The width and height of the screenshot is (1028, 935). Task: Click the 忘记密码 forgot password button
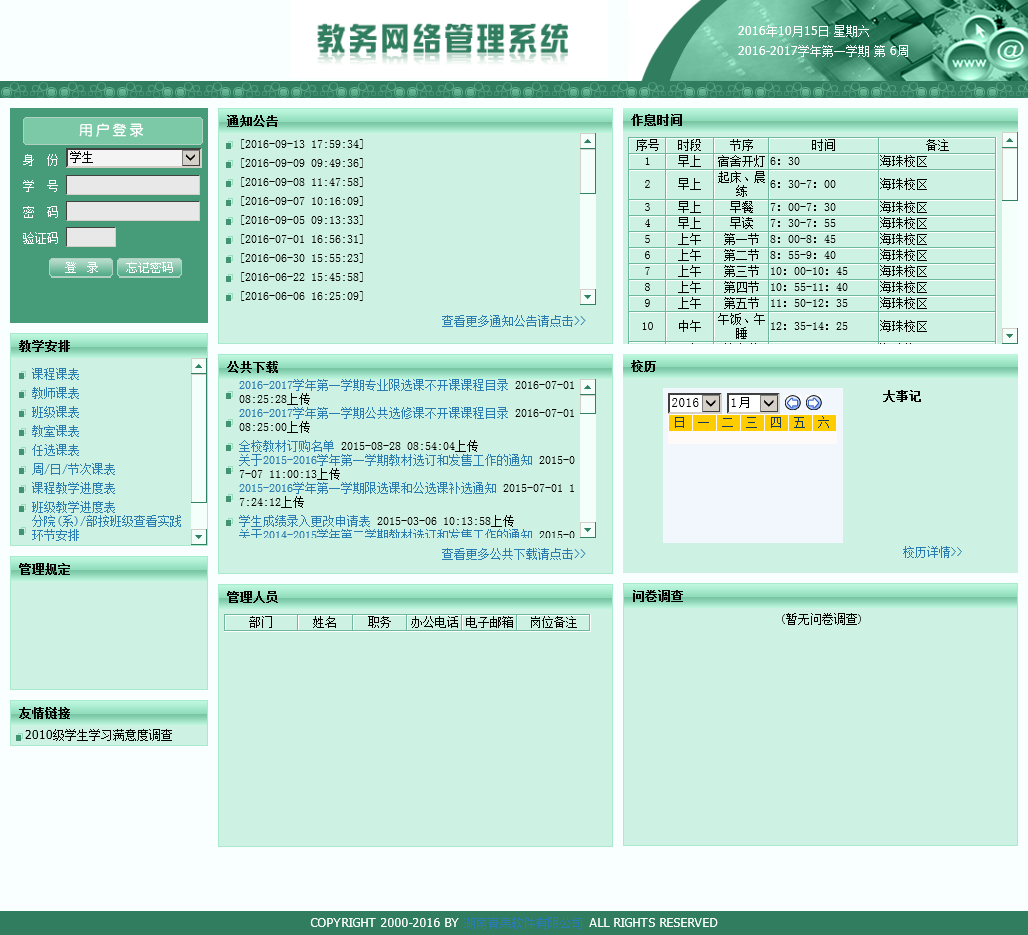(x=149, y=268)
